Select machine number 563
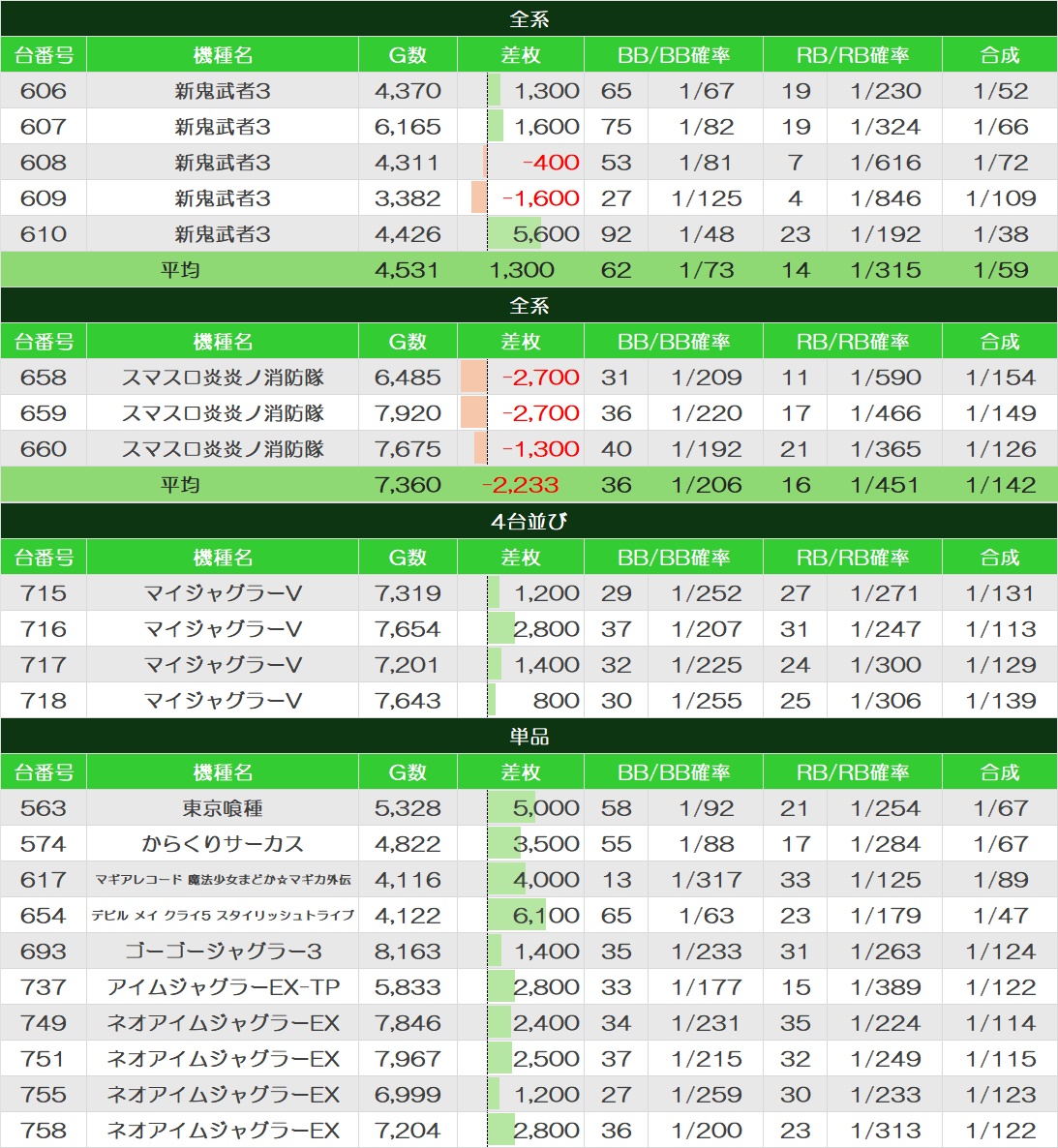Viewport: 1058px width, 1148px height. pos(44,808)
